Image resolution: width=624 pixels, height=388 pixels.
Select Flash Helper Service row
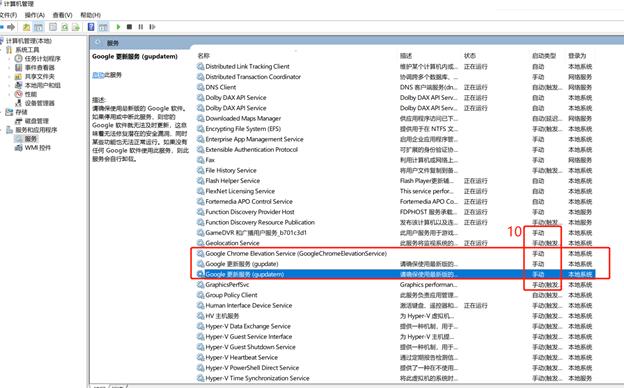pos(395,181)
